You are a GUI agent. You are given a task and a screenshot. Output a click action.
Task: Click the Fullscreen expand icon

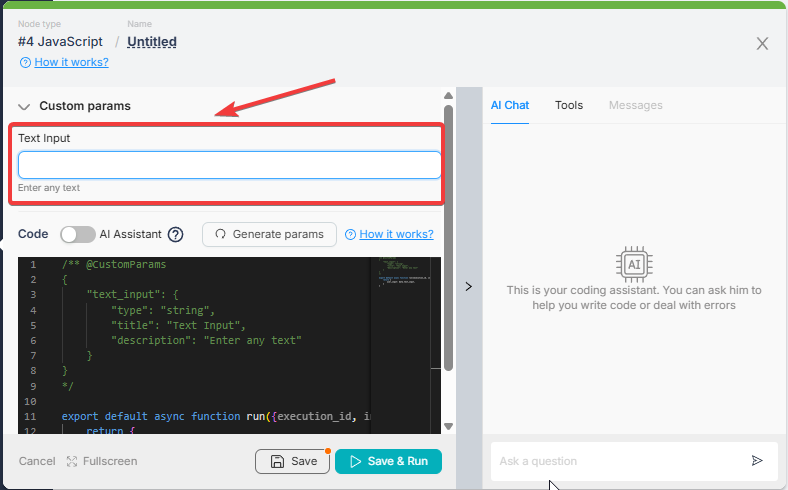point(72,461)
